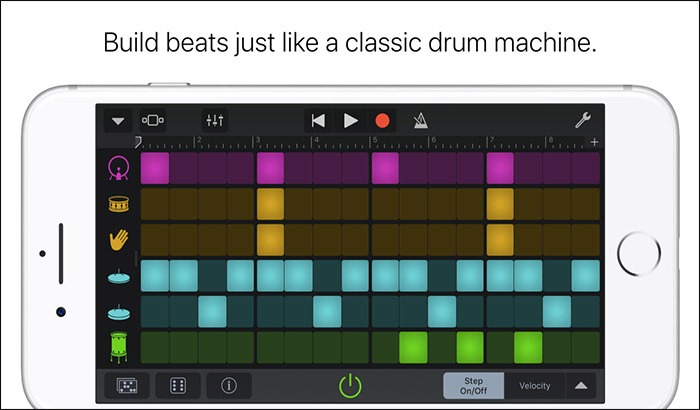Turn off the snare step at bar 7
700x410 pixels.
click(500, 204)
